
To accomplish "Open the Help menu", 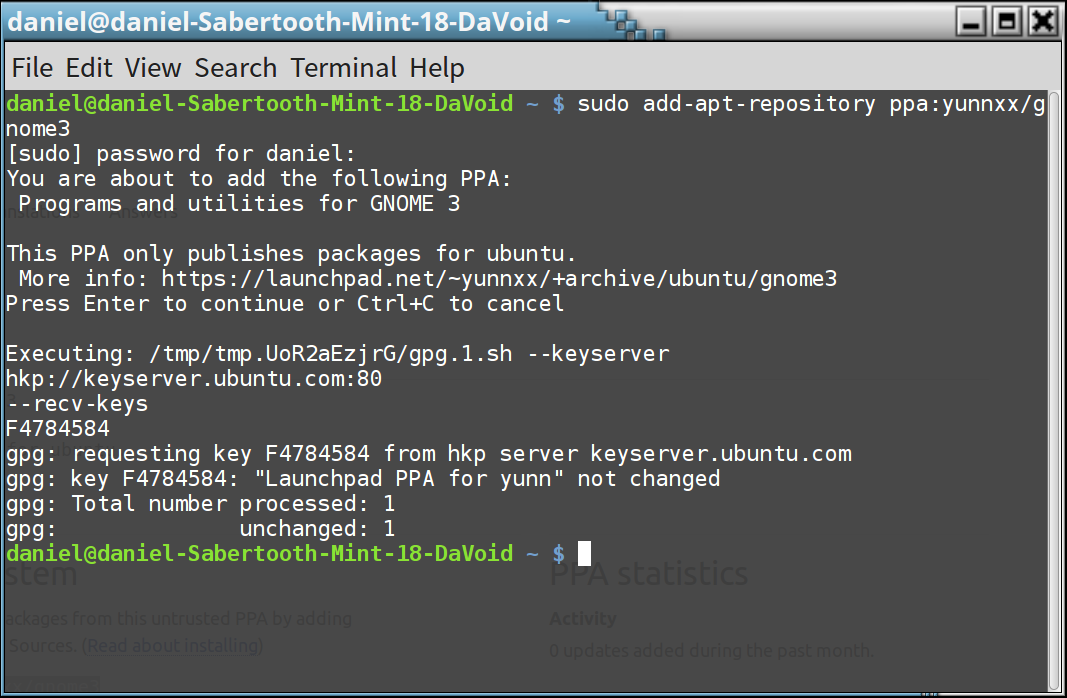I will (x=437, y=69).
